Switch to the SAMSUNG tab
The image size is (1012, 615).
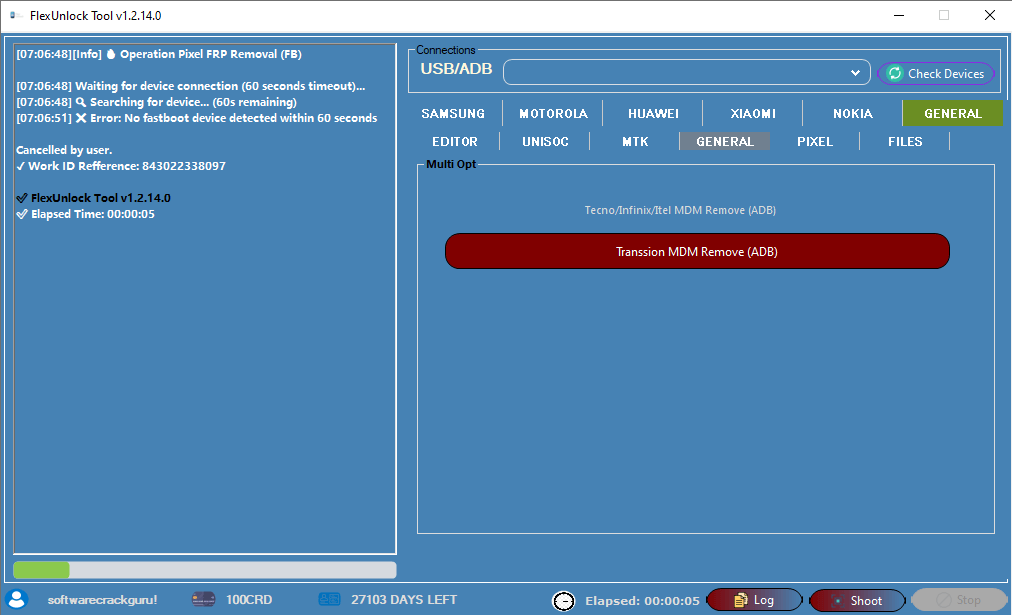(453, 113)
